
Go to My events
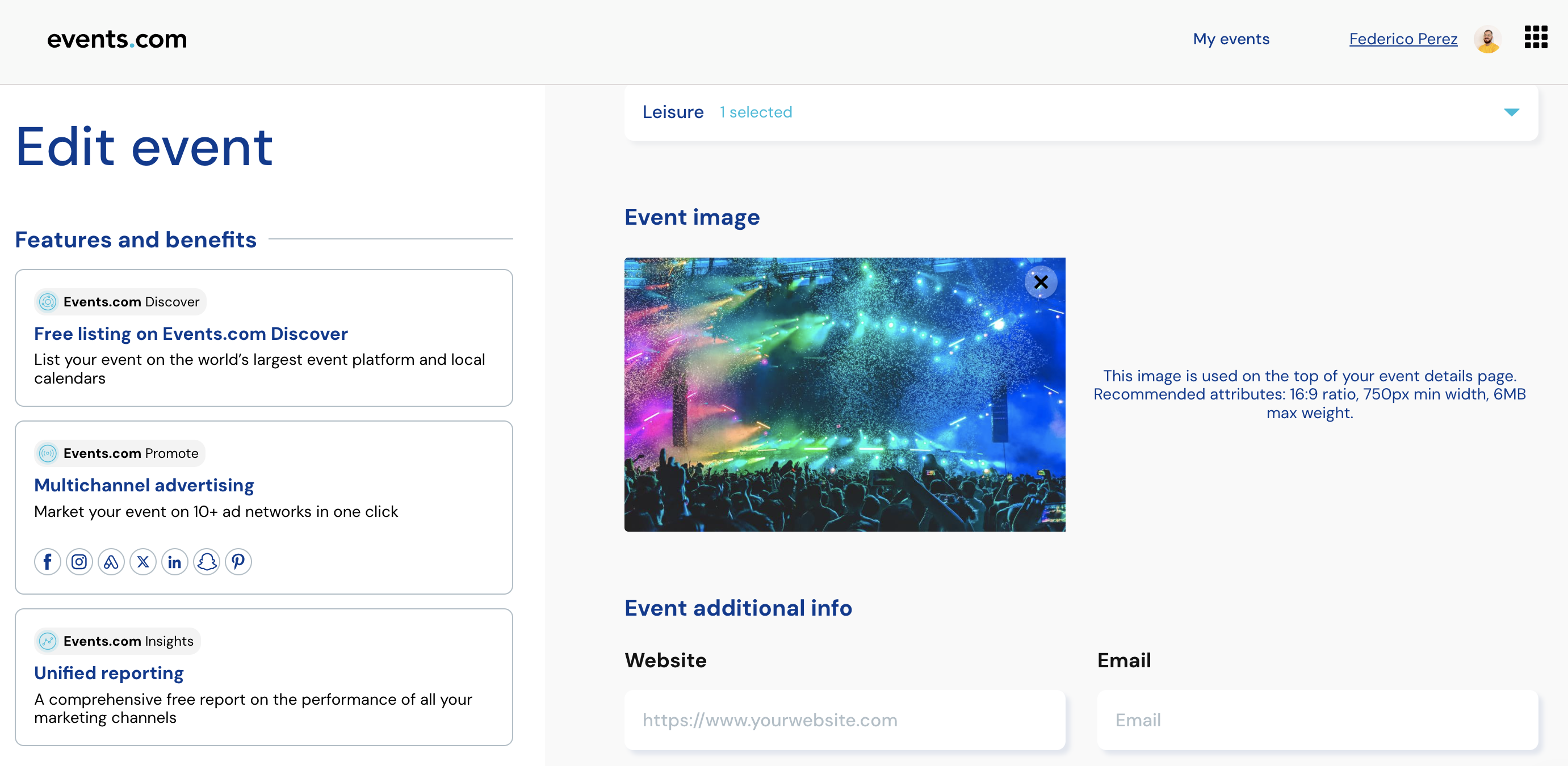click(1231, 39)
